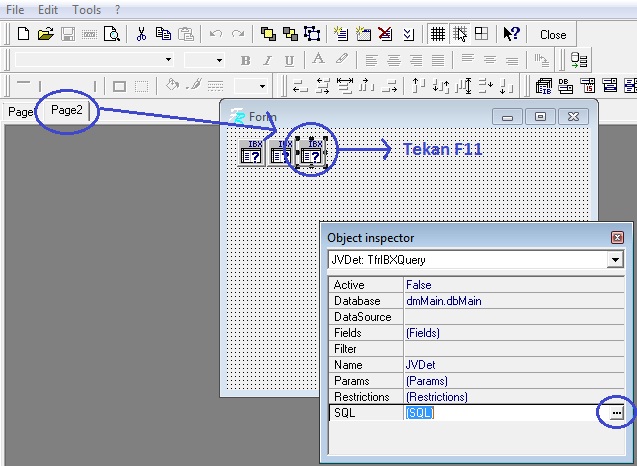The width and height of the screenshot is (637, 466).
Task: Add a new dialog form page
Action: tap(363, 34)
